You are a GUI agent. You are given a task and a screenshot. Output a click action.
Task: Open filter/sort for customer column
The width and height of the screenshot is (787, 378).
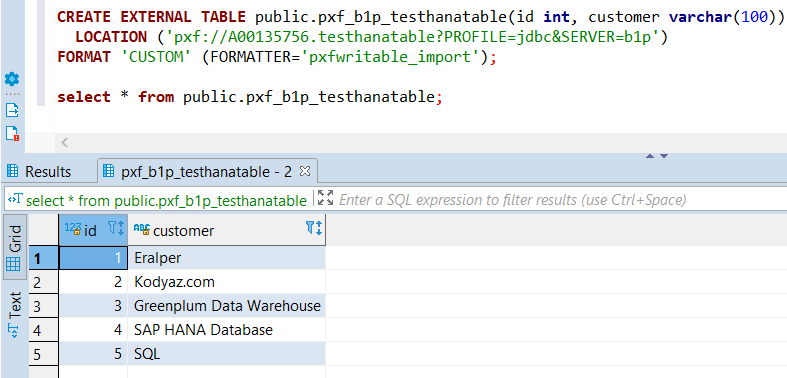(x=314, y=228)
